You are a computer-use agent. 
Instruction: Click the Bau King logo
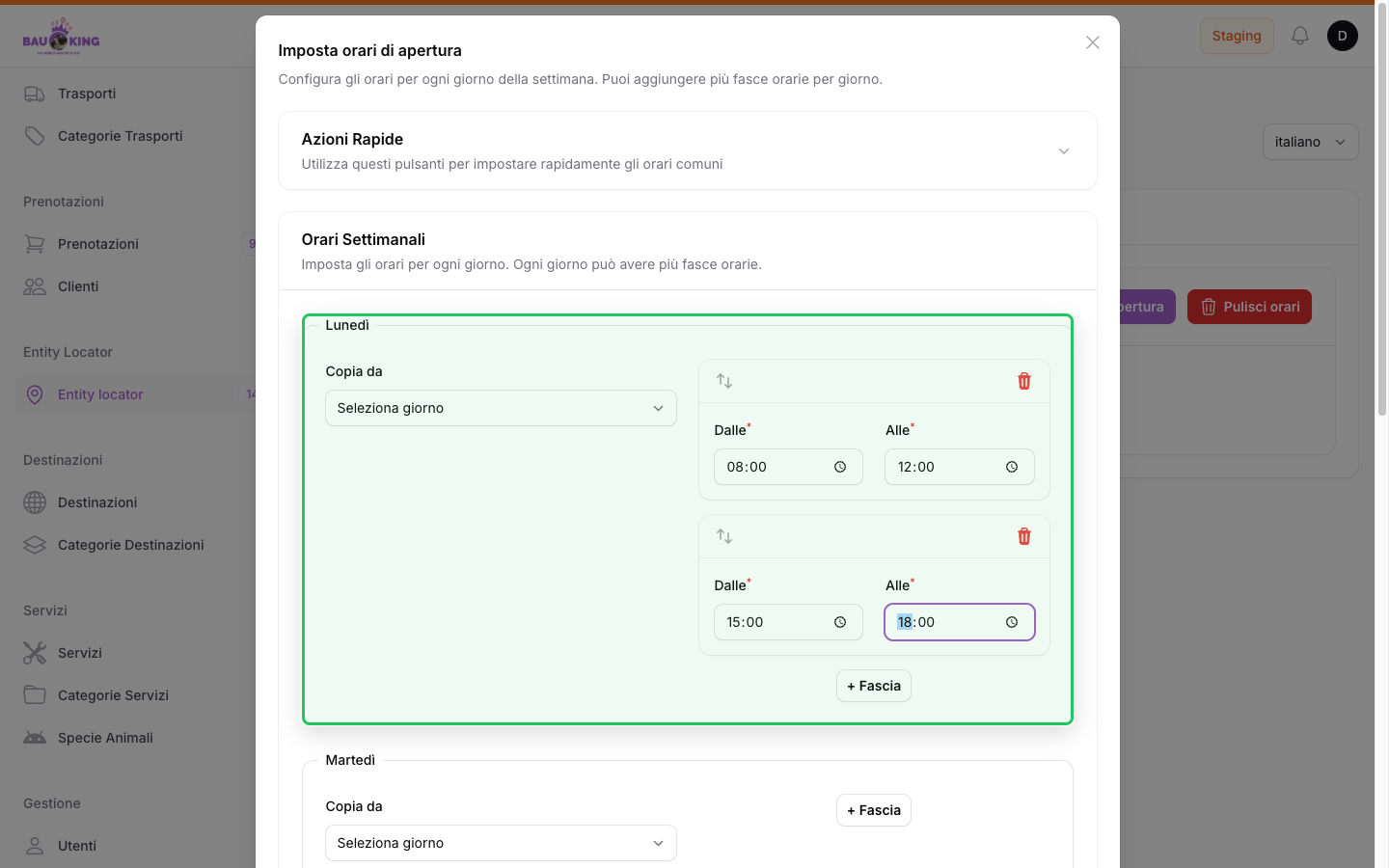61,37
